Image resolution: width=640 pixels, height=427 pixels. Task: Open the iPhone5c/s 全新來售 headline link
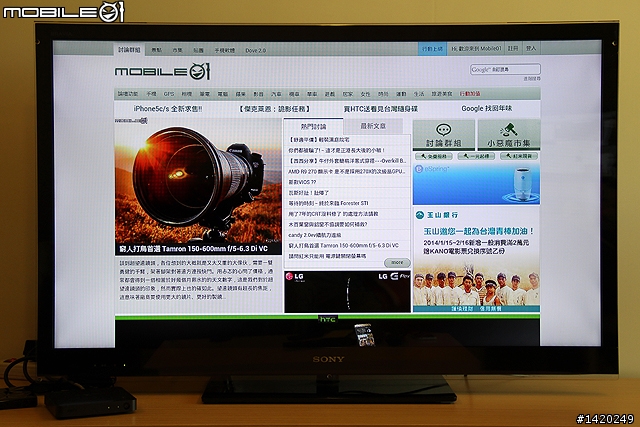(168, 109)
